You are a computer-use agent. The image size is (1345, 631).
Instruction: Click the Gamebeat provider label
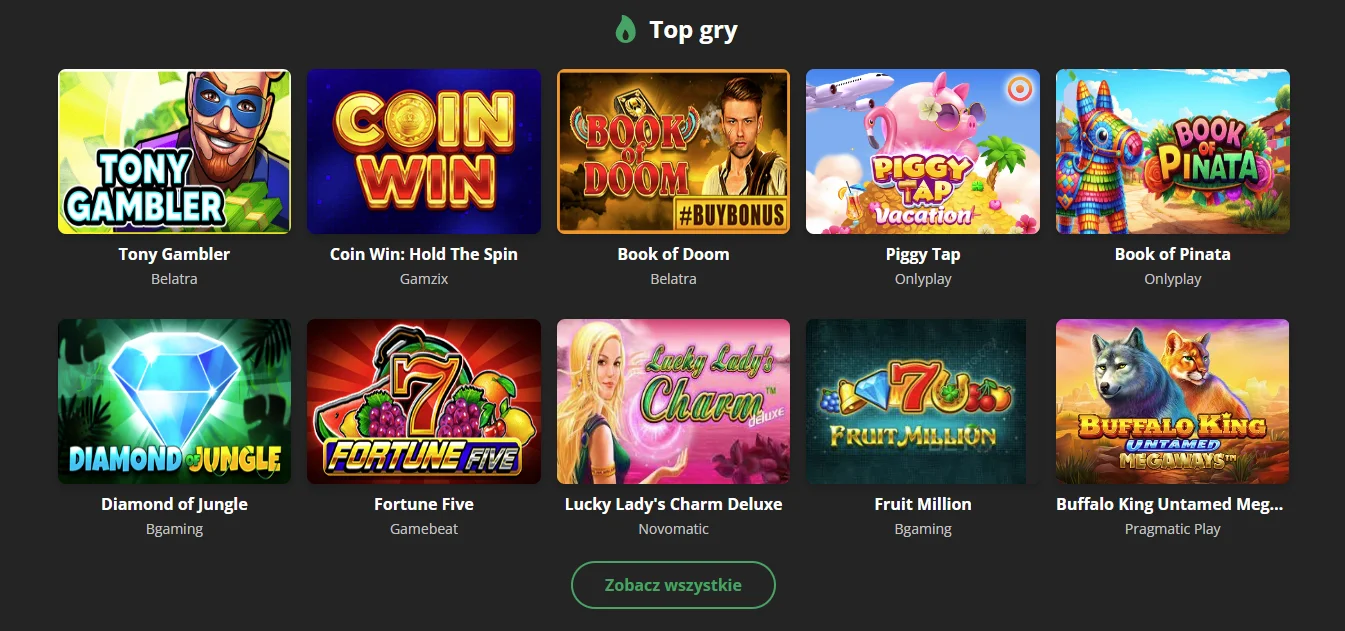click(x=424, y=529)
